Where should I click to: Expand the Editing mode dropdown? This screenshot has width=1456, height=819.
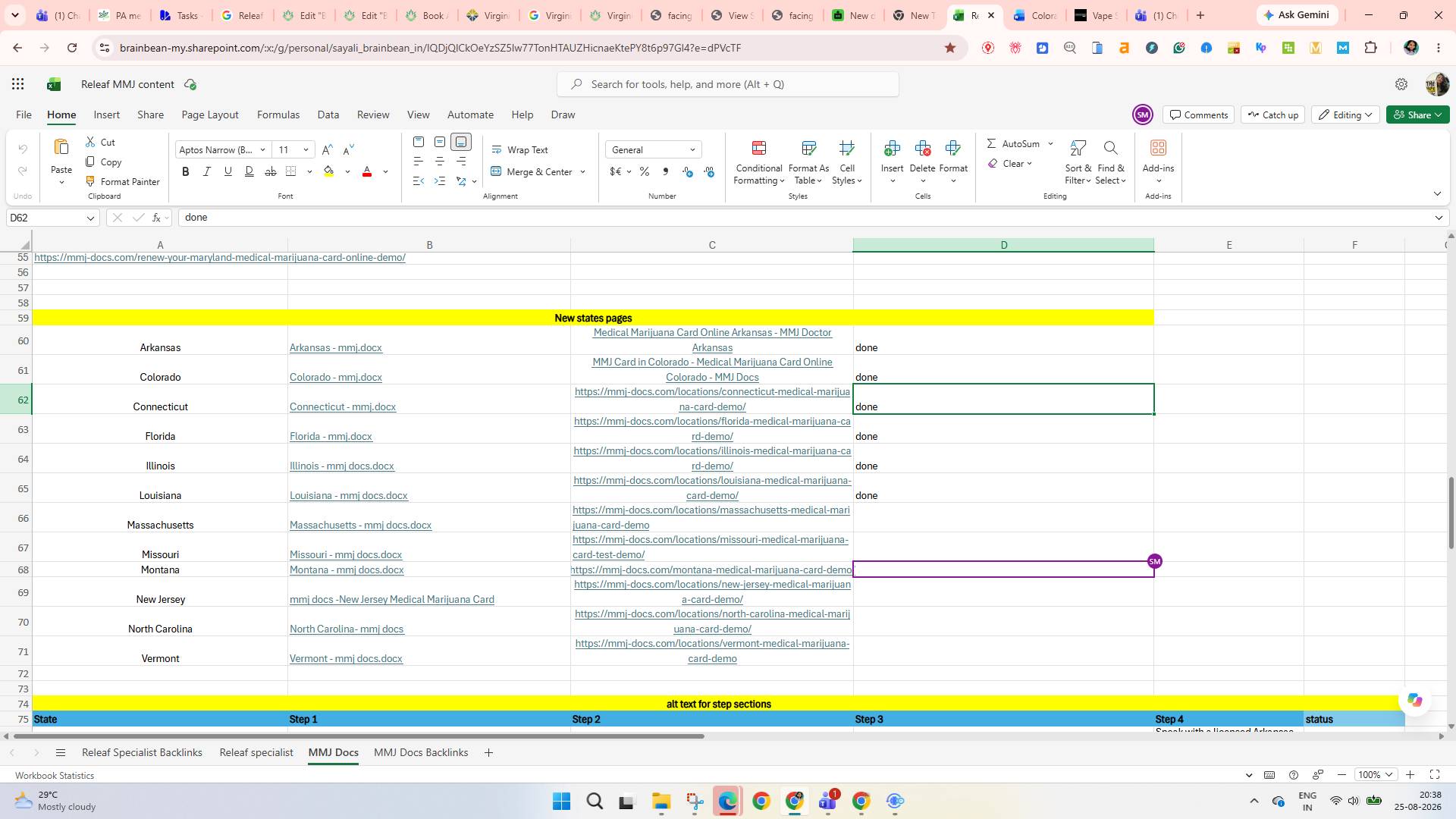[1345, 115]
